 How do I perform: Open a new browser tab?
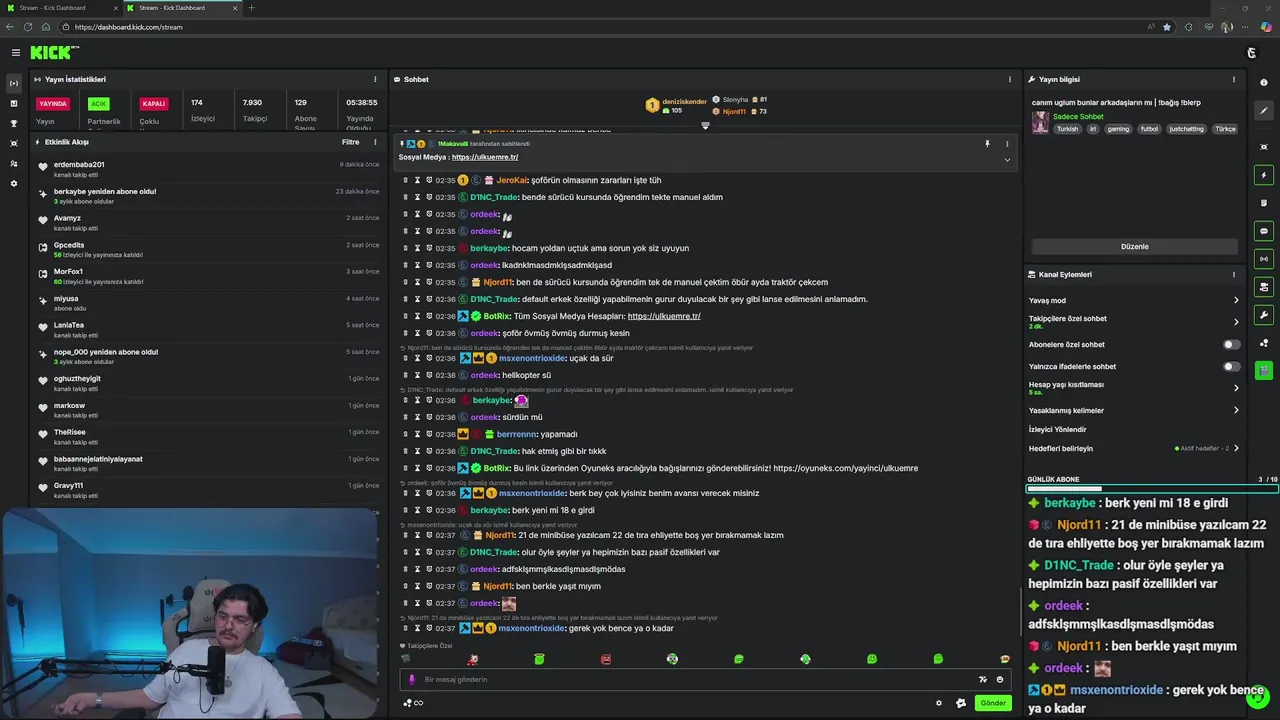(251, 8)
